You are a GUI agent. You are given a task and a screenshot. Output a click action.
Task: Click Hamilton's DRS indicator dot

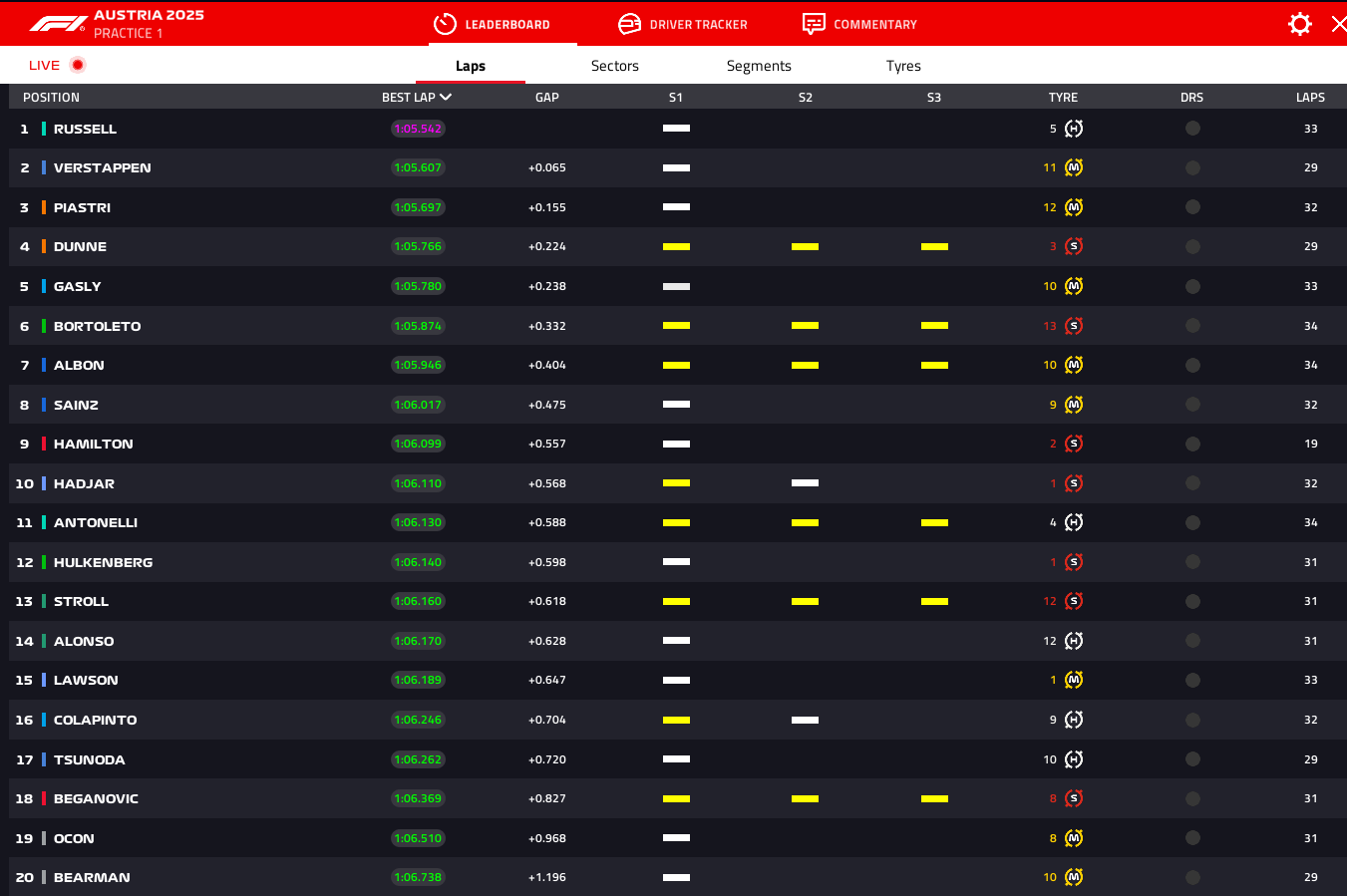click(x=1192, y=444)
